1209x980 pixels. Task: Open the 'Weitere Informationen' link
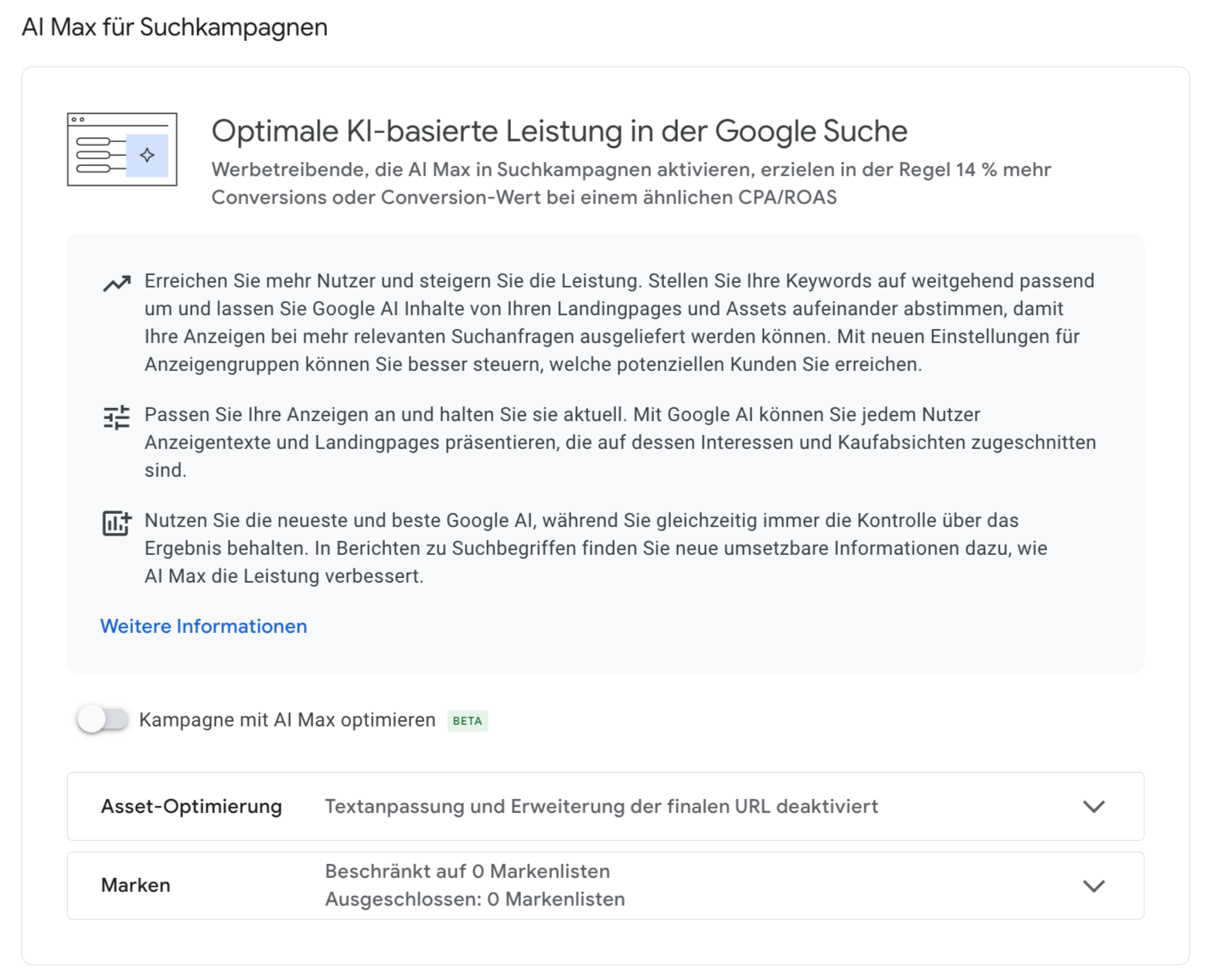(203, 626)
